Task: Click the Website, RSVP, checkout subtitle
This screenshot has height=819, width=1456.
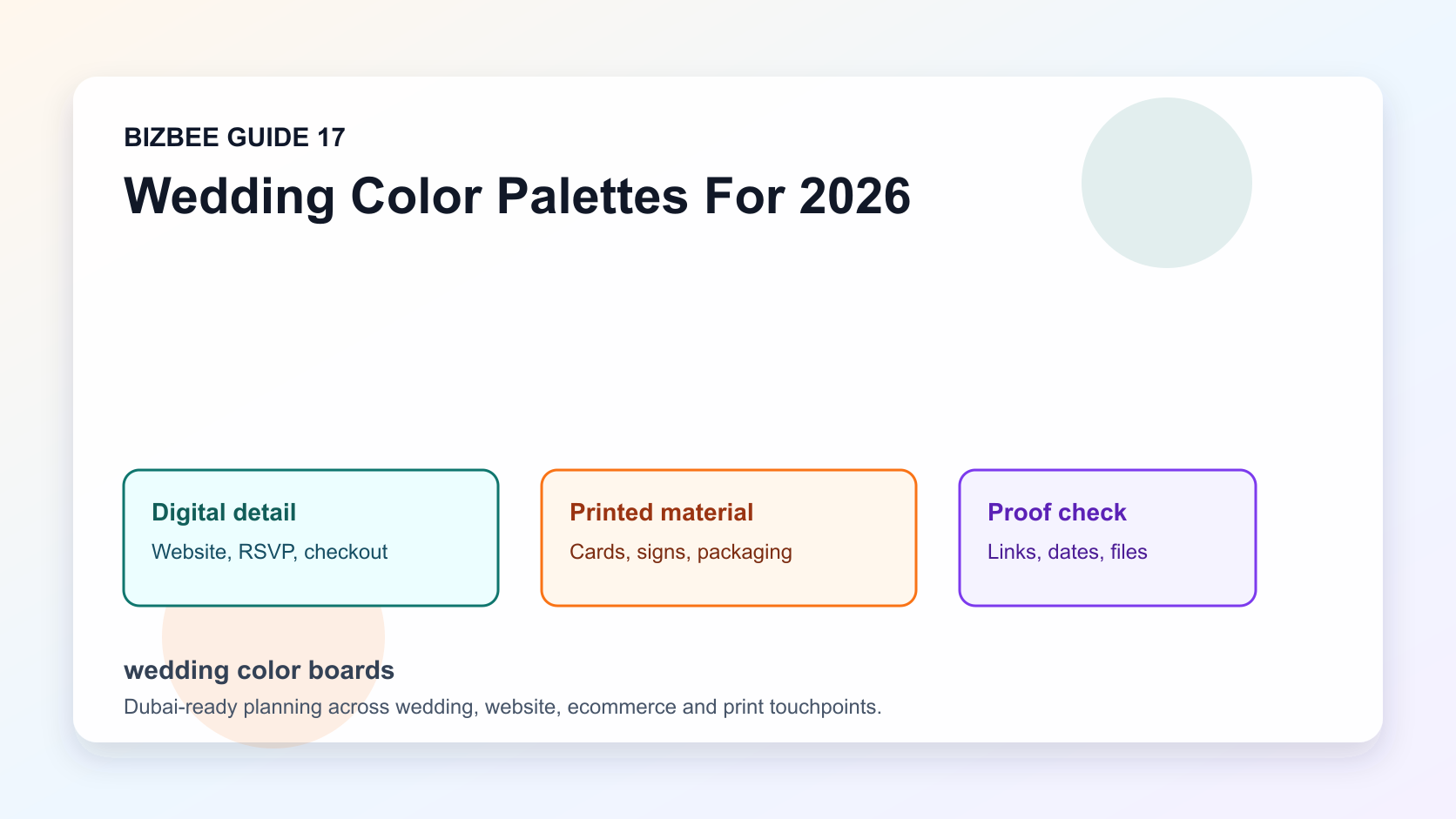Action: tap(270, 552)
